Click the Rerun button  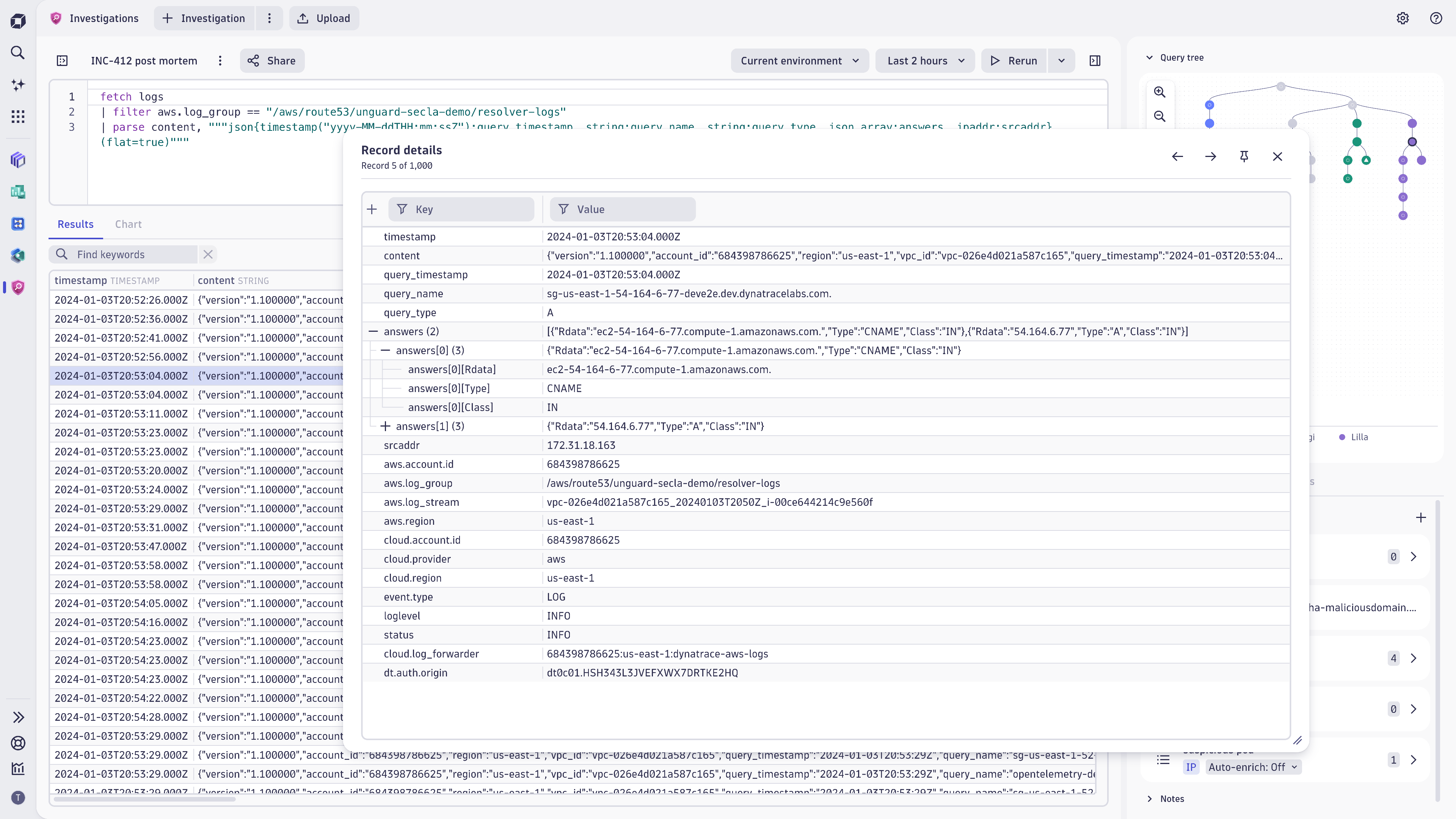coord(1015,61)
